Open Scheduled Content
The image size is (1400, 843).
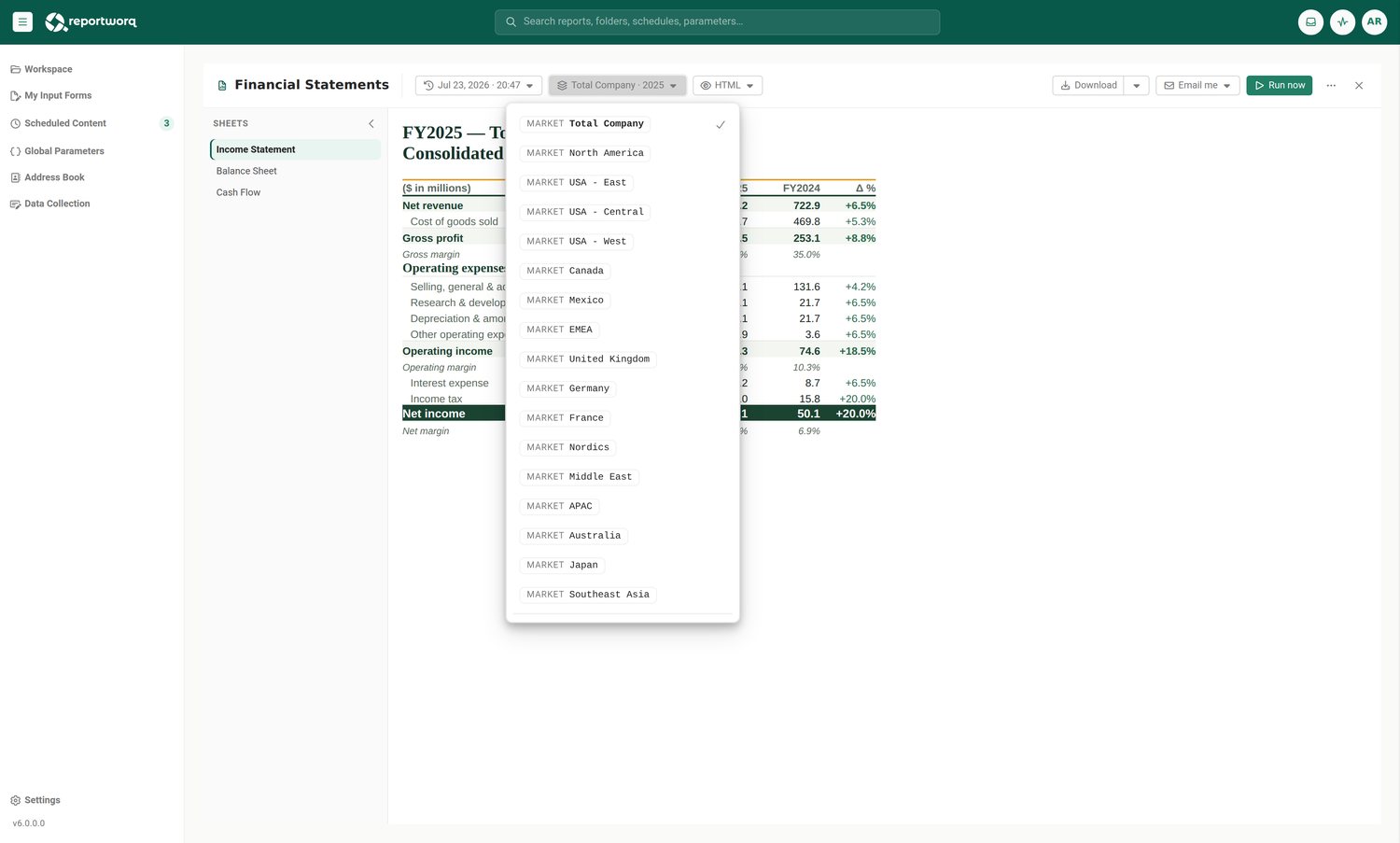tap(64, 123)
